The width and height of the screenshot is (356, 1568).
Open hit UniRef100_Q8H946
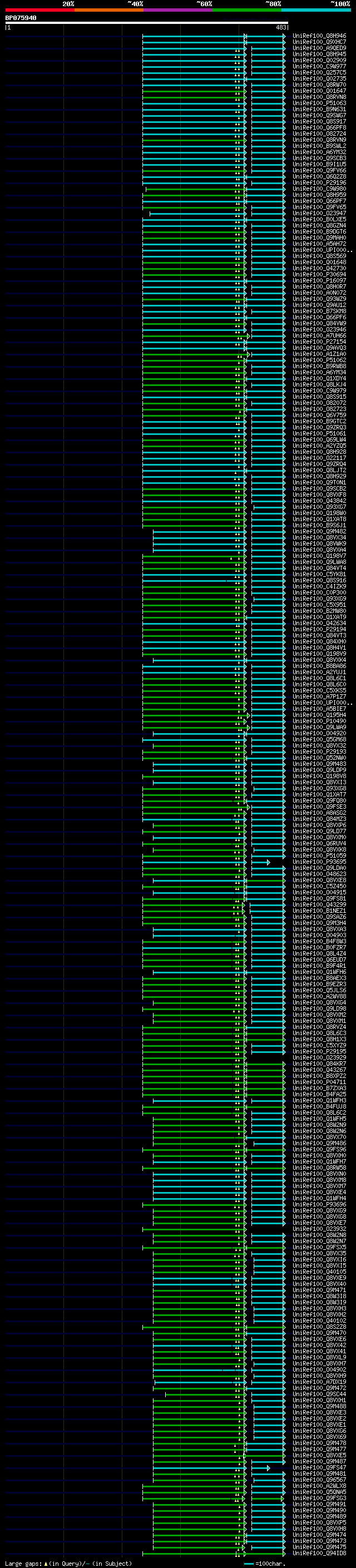pos(319,36)
